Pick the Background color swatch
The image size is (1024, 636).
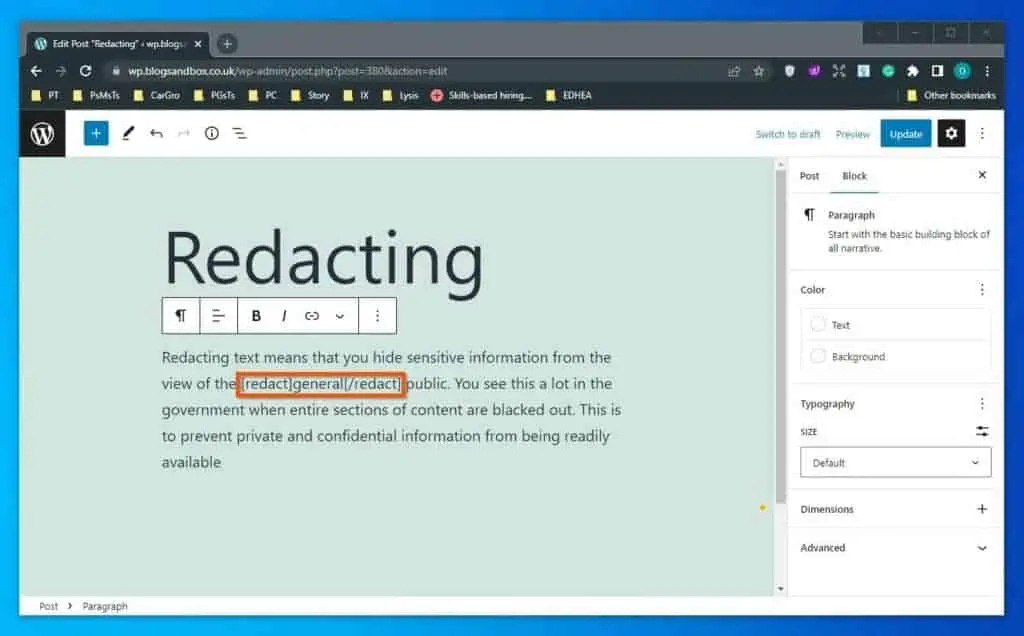tap(818, 357)
